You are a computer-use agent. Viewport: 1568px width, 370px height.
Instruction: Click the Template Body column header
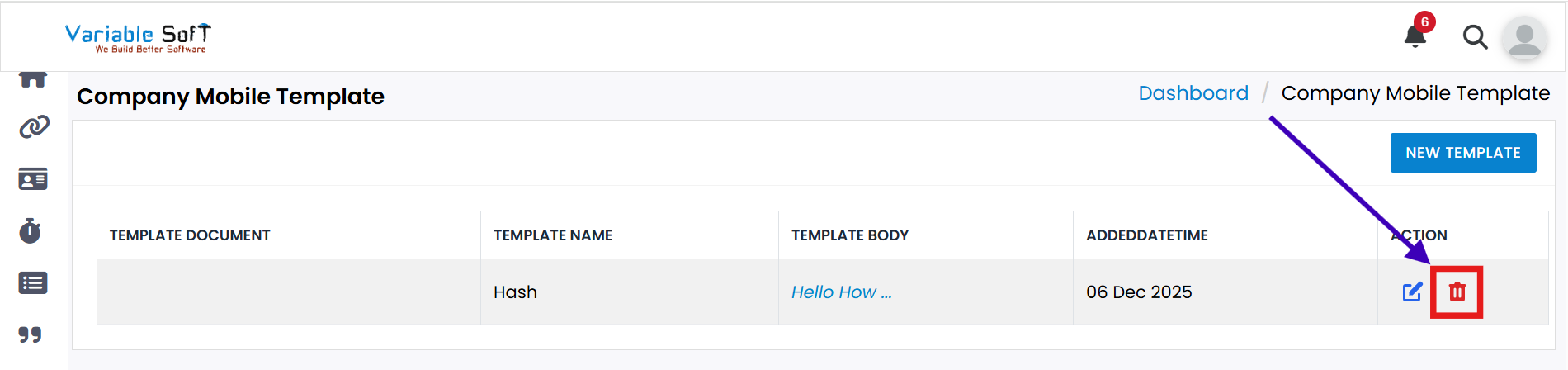coord(849,235)
